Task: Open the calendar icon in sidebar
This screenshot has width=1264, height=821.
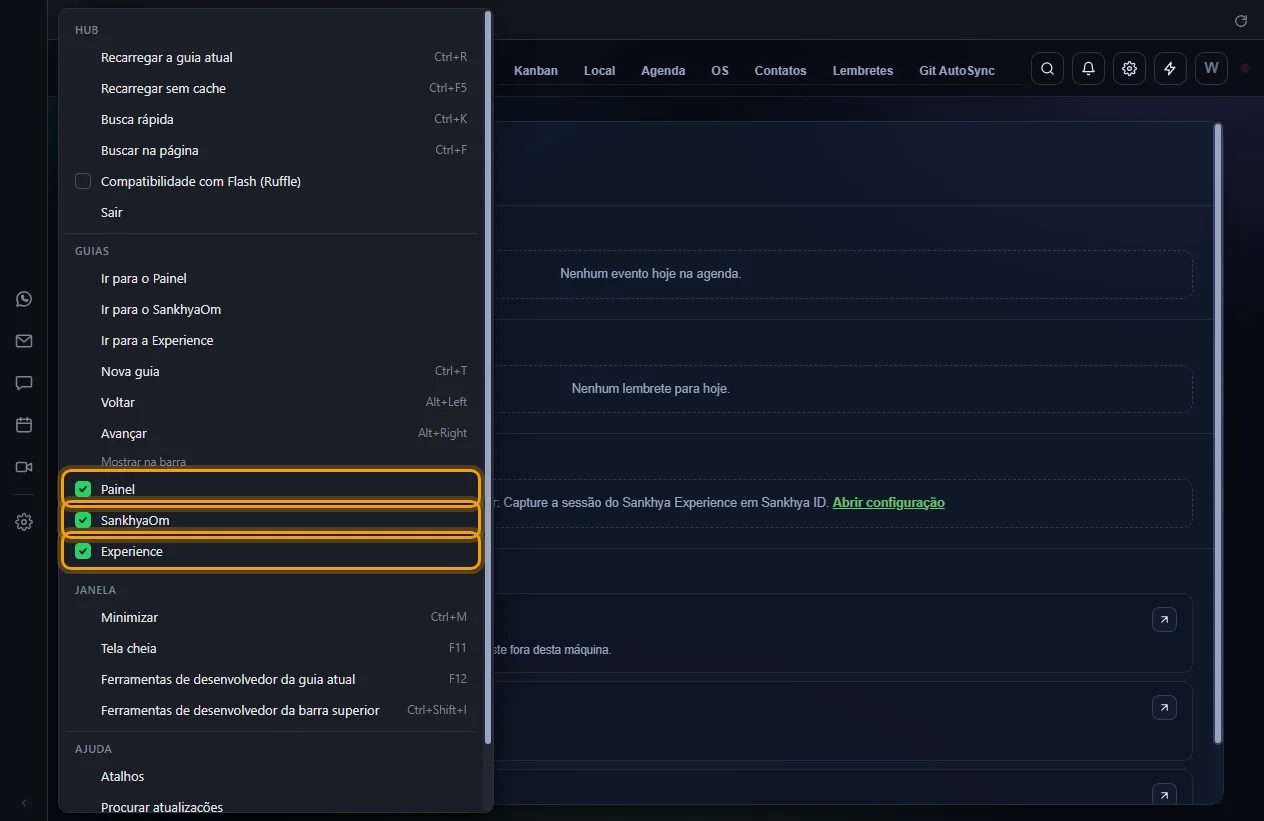Action: pos(24,425)
